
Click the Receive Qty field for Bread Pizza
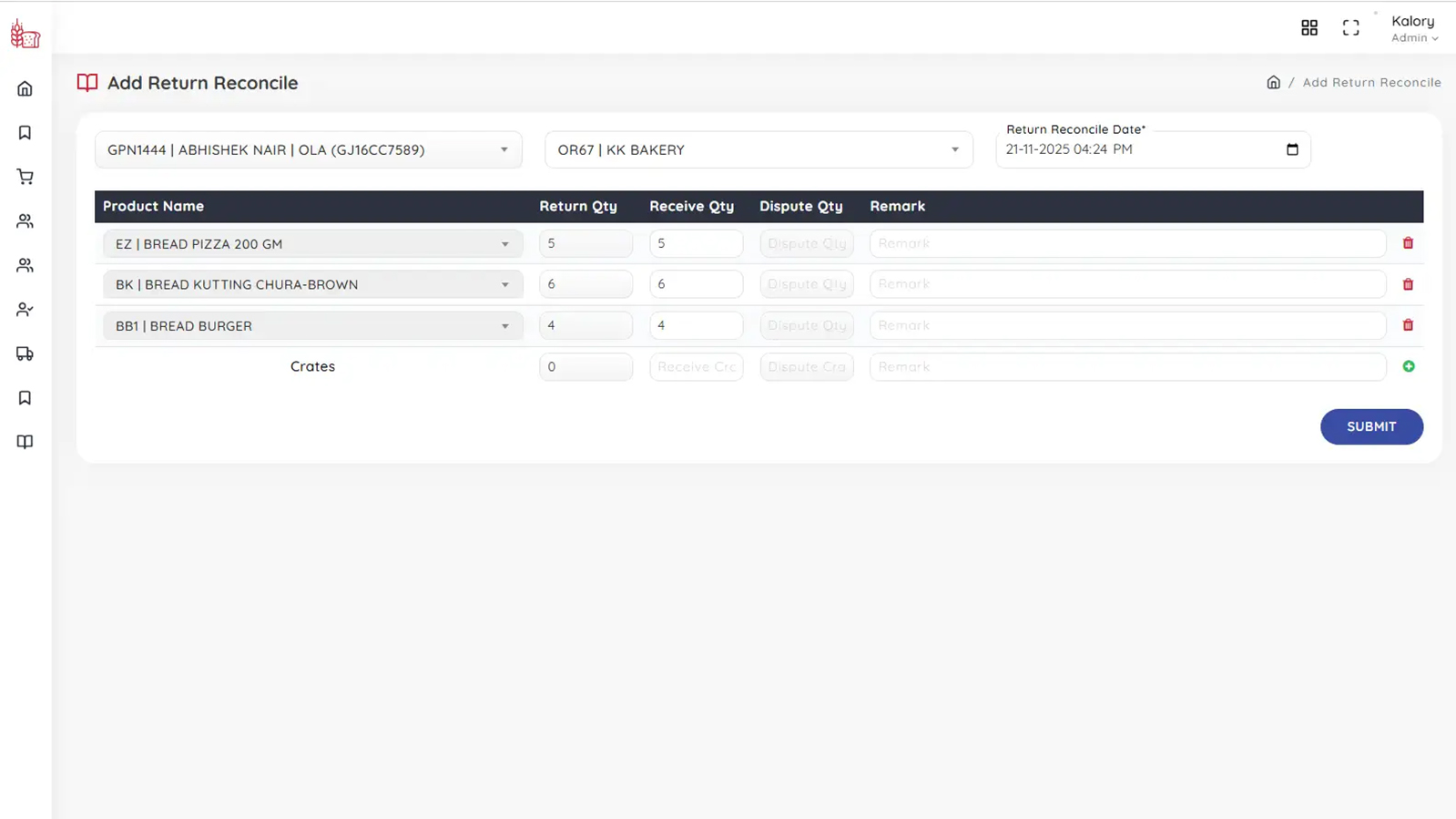[696, 244]
